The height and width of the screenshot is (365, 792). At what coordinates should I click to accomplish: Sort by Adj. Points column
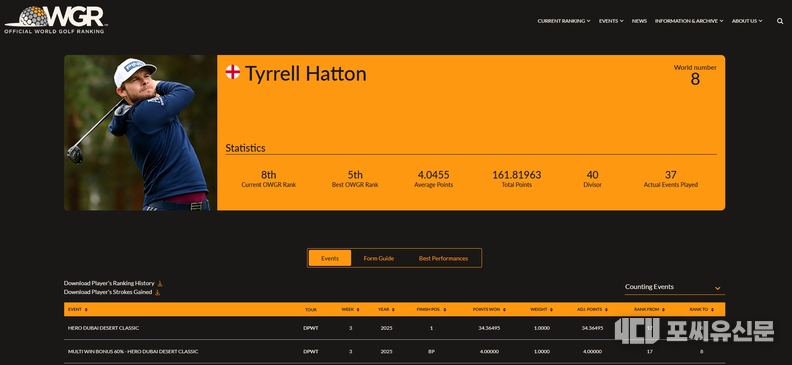(x=592, y=309)
